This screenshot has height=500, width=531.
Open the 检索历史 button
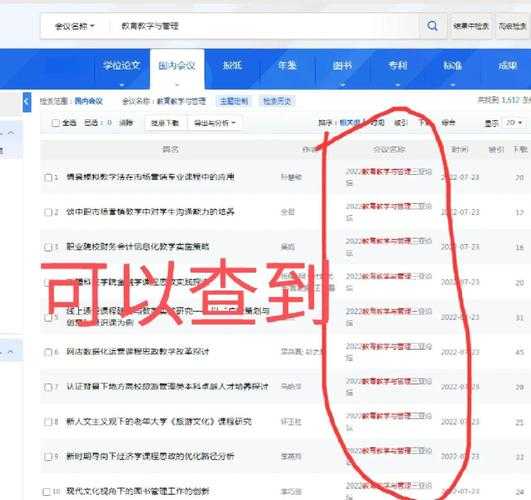(x=277, y=101)
